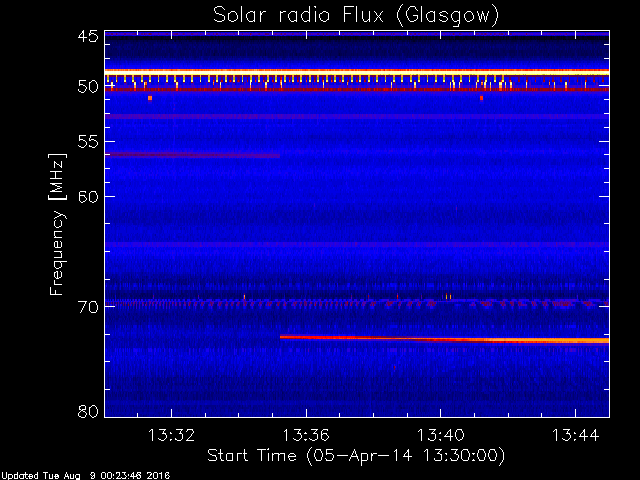The height and width of the screenshot is (480, 640).
Task: Click the 'Solar radio Flux (Glasgow)' title
Action: coord(356,15)
